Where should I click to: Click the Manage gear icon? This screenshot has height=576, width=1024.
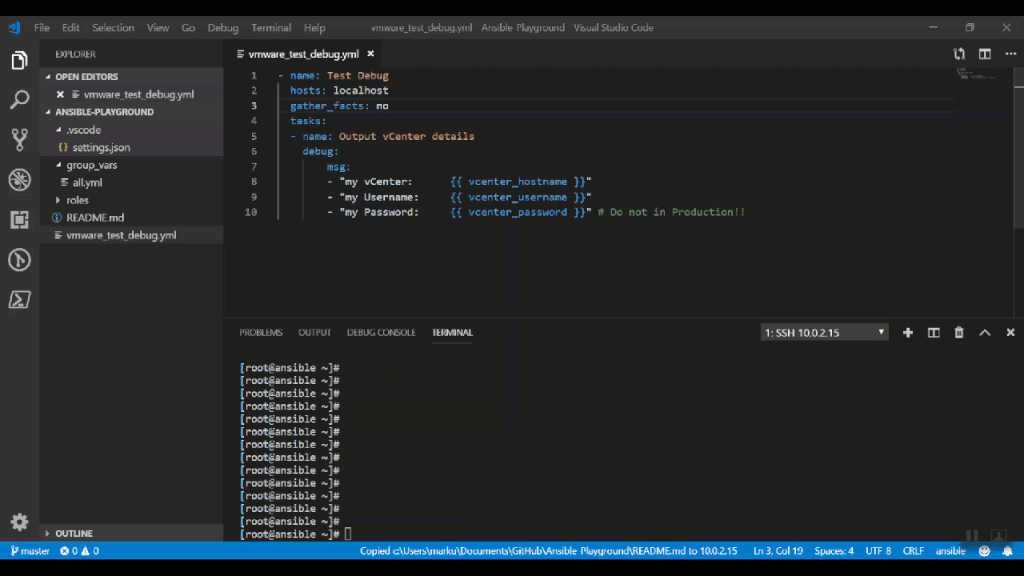pos(19,522)
